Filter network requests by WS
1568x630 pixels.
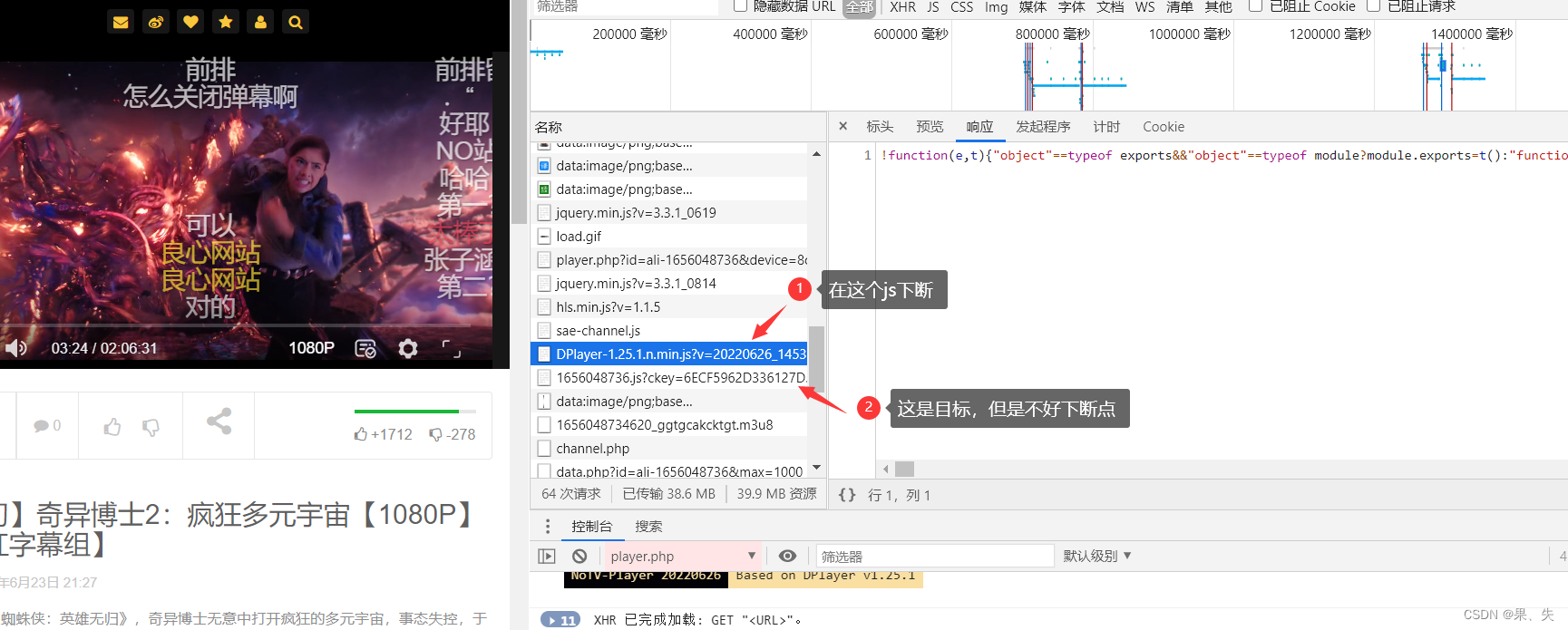1145,7
